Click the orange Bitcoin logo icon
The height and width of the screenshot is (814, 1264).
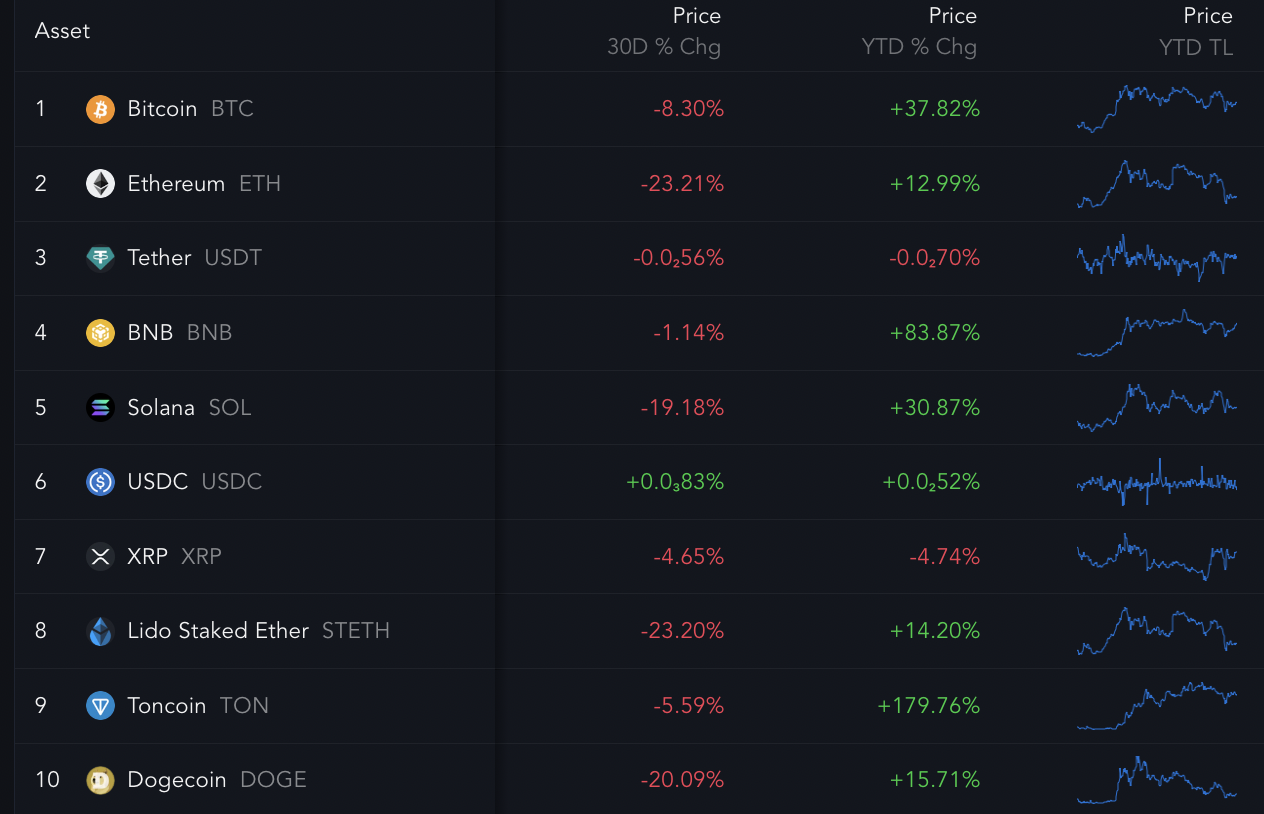point(100,109)
